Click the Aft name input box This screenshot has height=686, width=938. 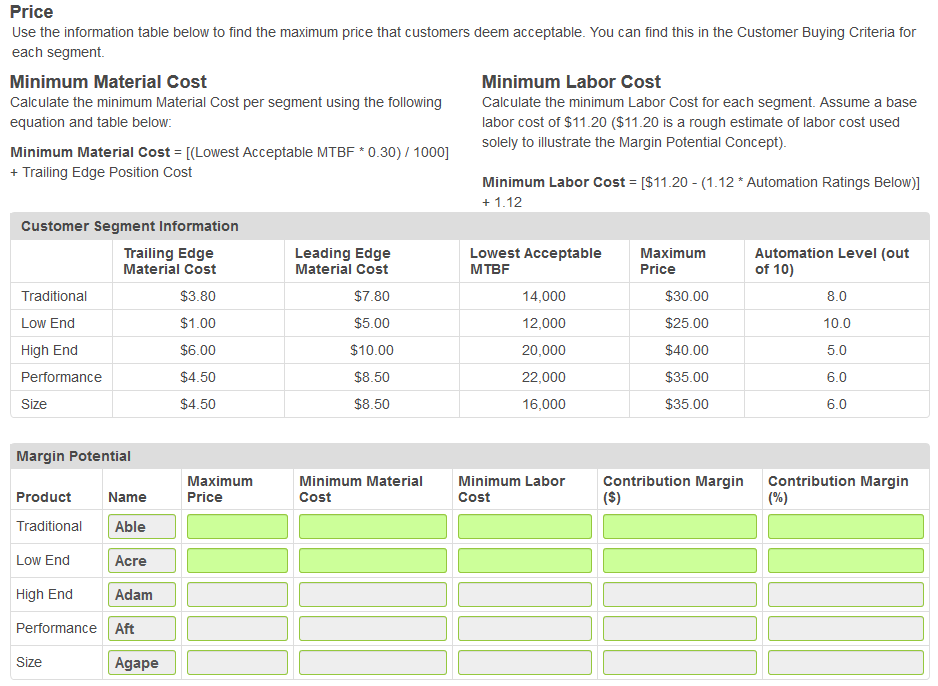[140, 628]
